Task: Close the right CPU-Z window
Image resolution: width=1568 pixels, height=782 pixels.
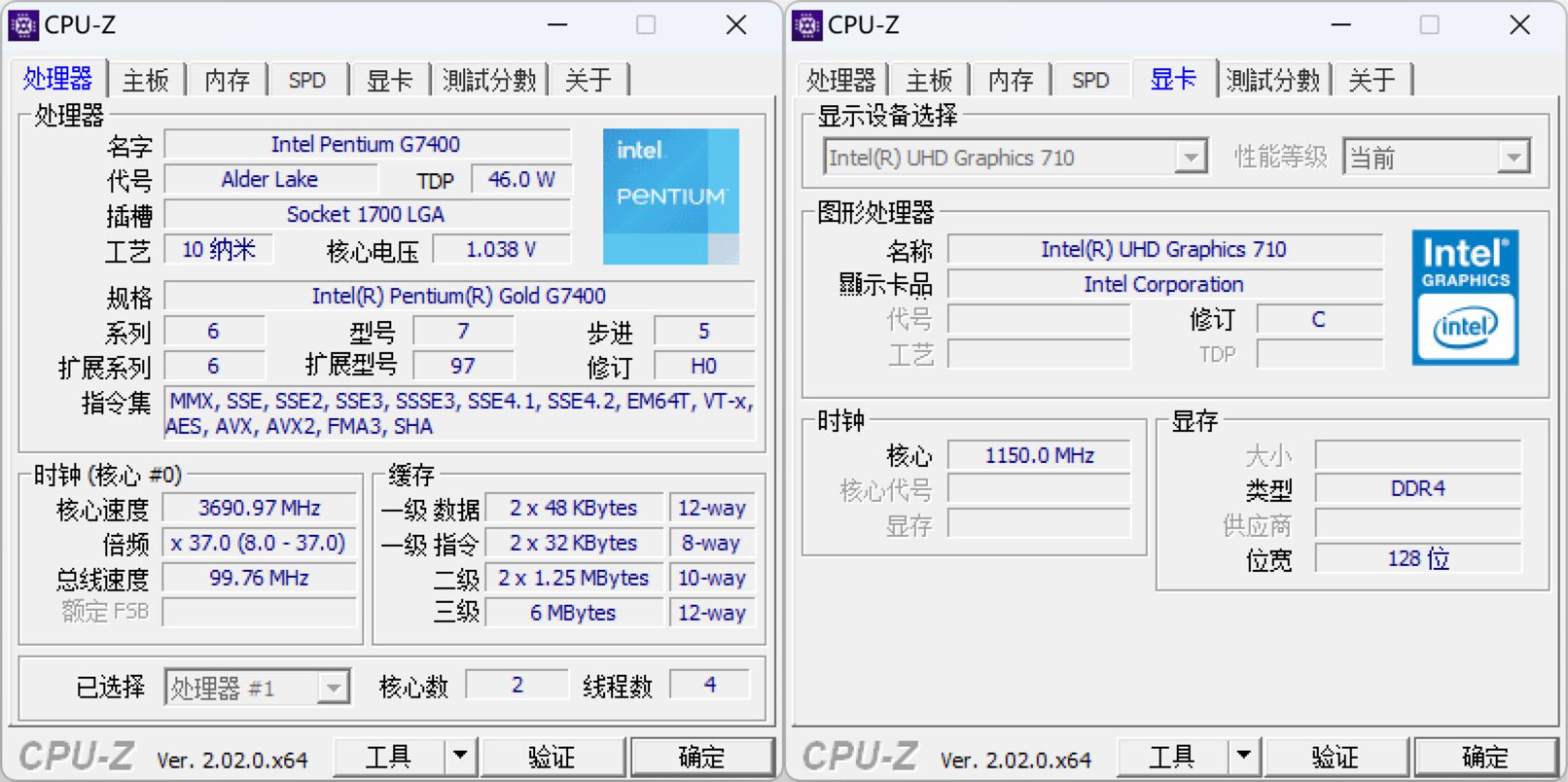Action: (1520, 25)
